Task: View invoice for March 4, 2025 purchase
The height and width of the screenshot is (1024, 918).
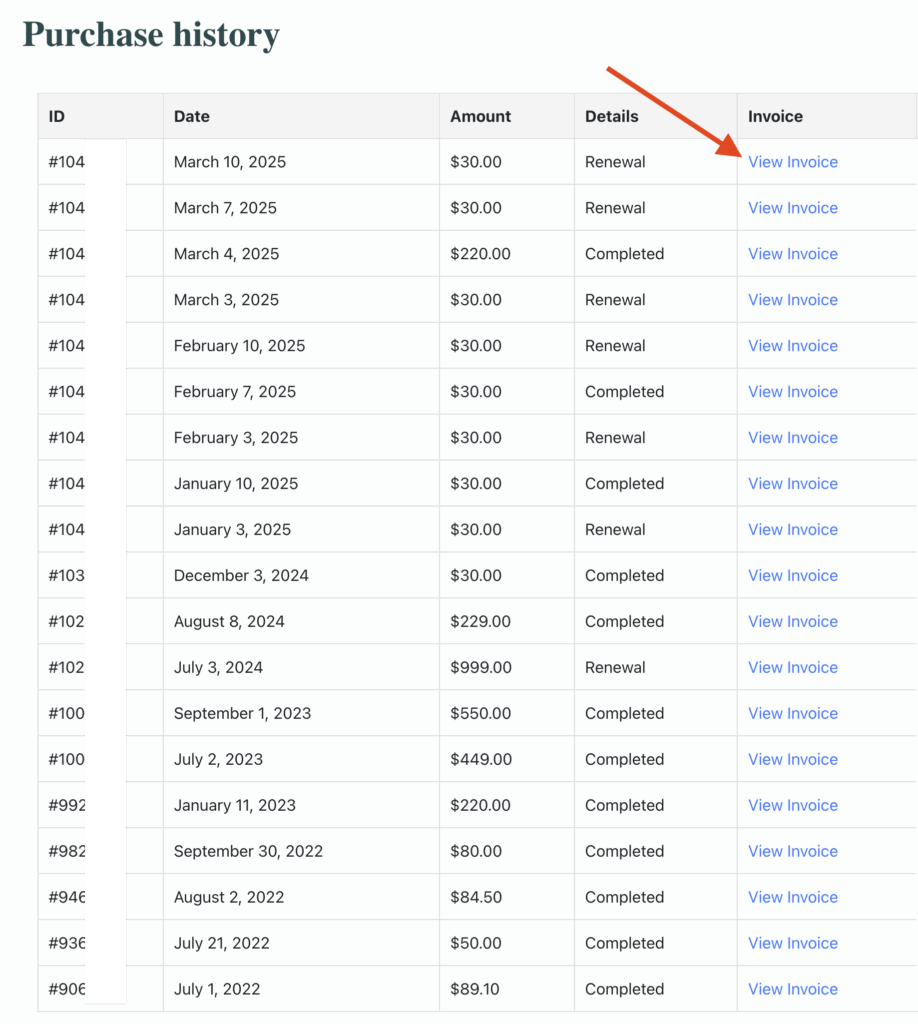Action: (x=792, y=254)
